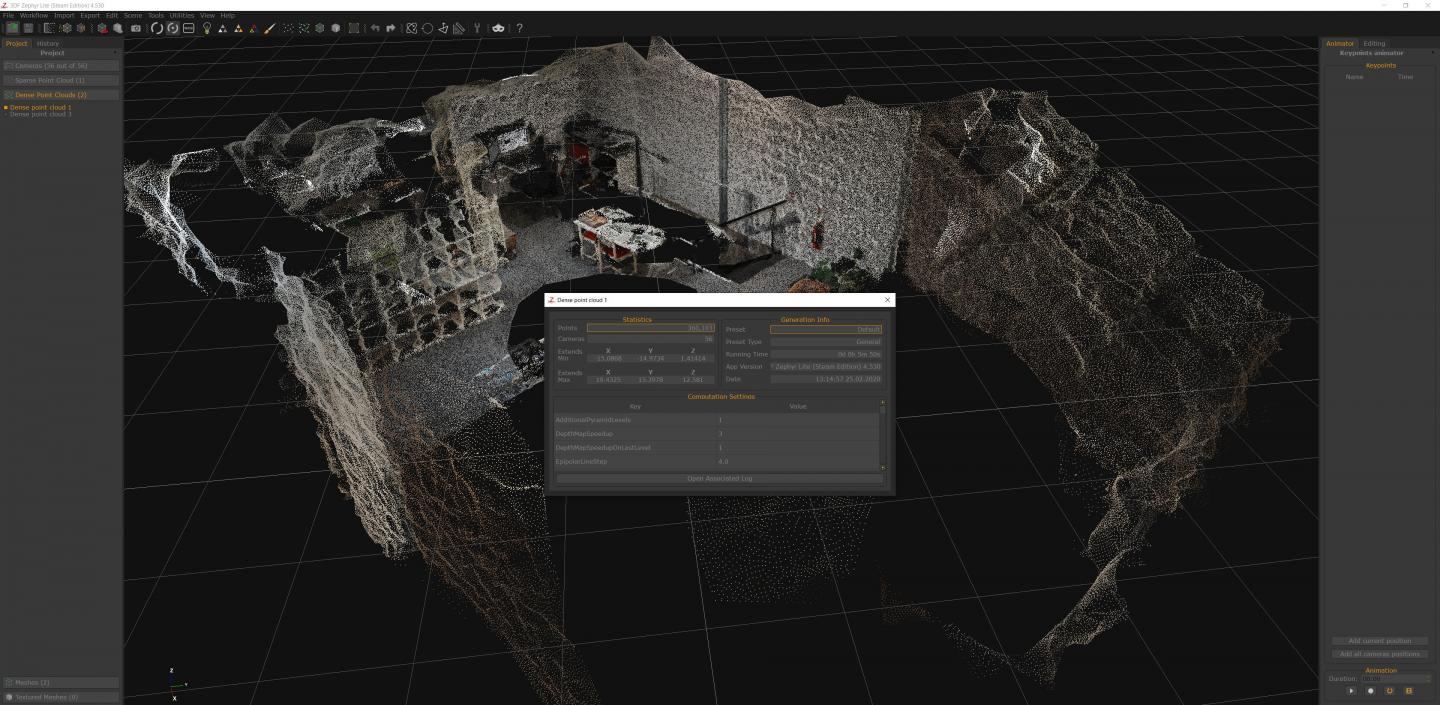Click the redo arrow icon

(x=391, y=28)
